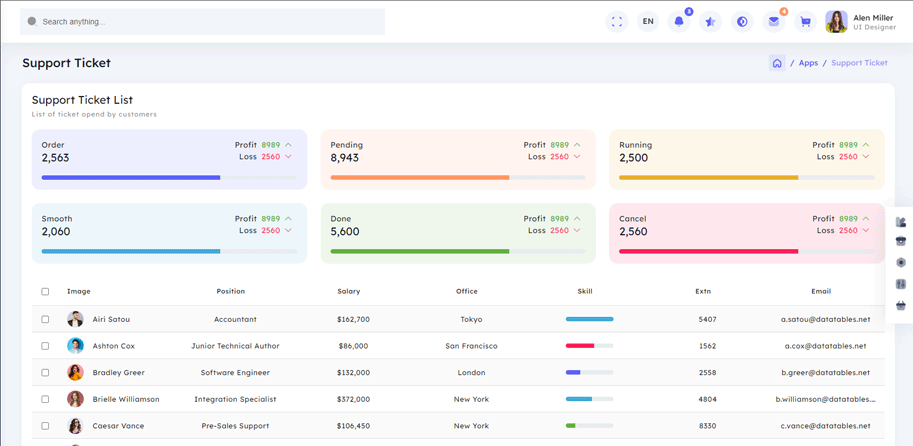Switch dark mode theme icon
The height and width of the screenshot is (446, 913).
tap(742, 21)
